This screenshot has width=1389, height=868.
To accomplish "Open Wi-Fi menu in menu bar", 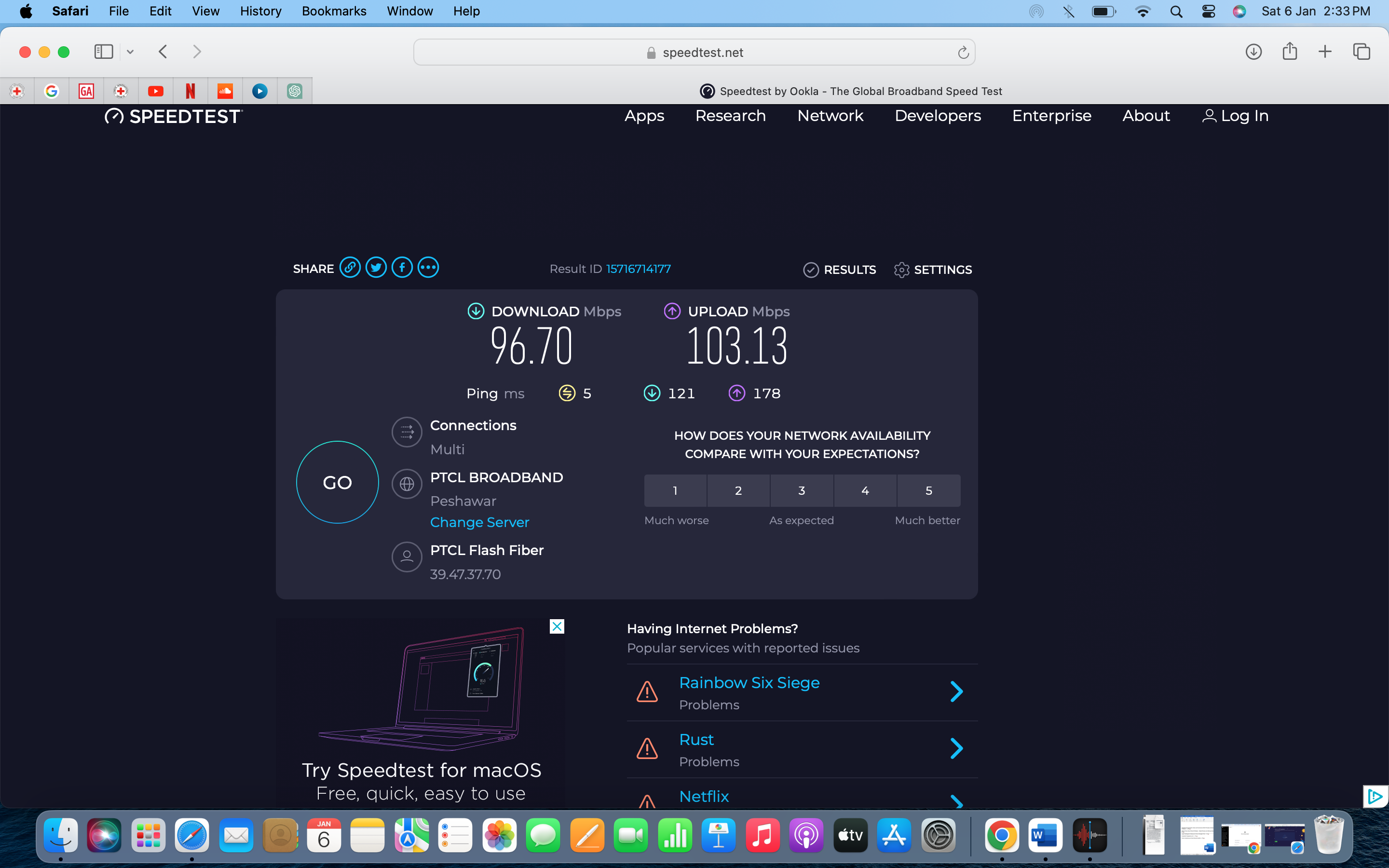I will coord(1143,11).
